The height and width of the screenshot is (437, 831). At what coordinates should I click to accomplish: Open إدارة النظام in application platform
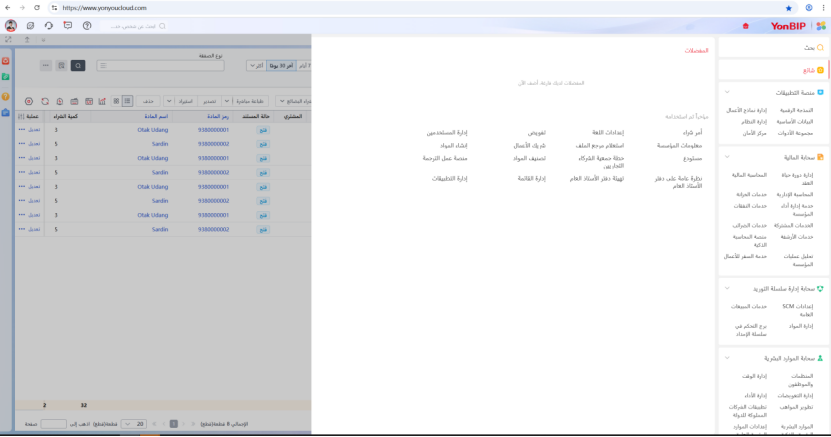pyautogui.click(x=754, y=121)
